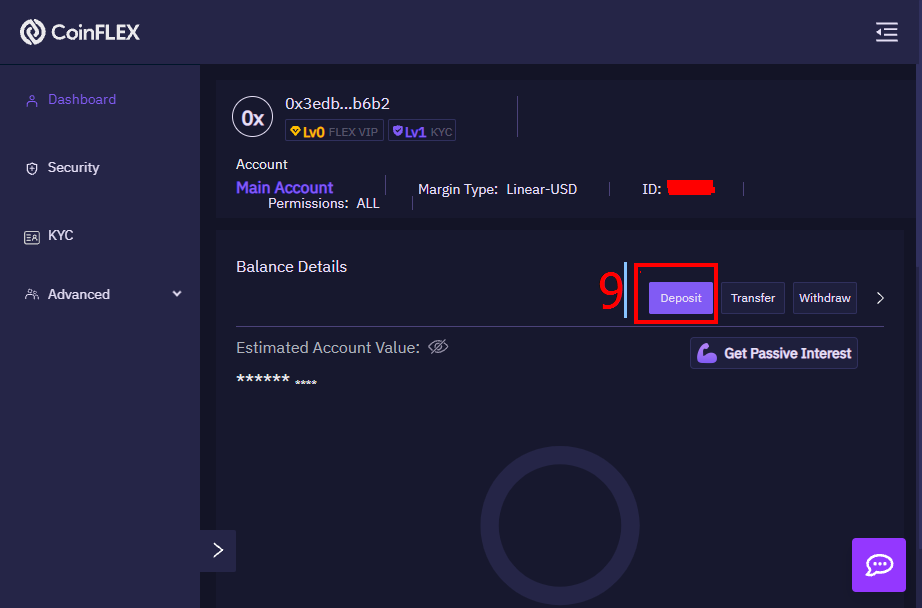The height and width of the screenshot is (608, 922).
Task: Open the KYC sidebar item
Action: click(61, 235)
